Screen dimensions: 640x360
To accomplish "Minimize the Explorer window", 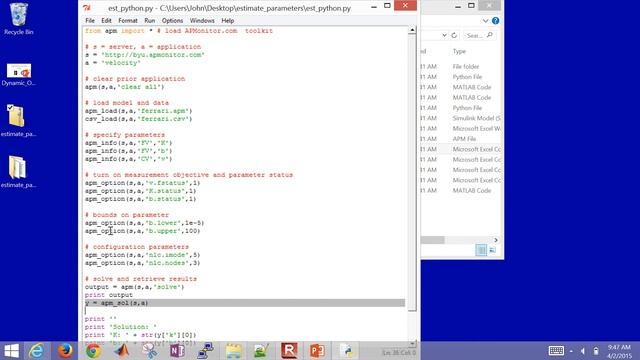I will (458, 6).
